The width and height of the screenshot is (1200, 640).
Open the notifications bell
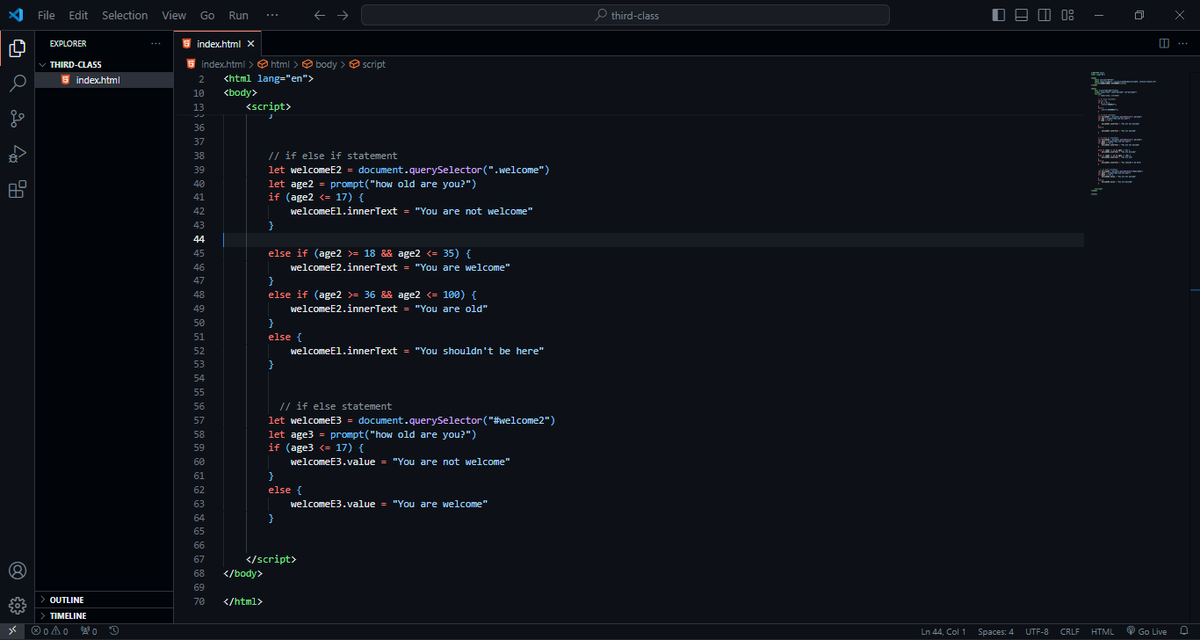pos(1185,632)
